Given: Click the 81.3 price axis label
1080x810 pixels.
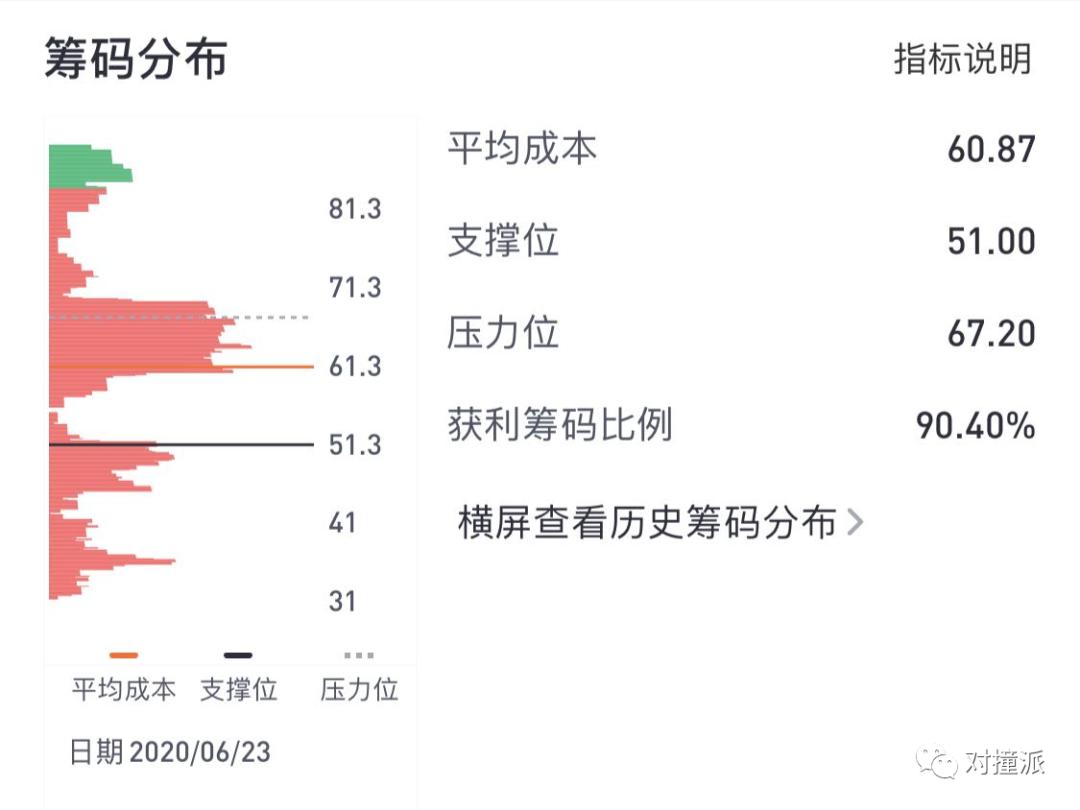Looking at the screenshot, I should [x=355, y=210].
